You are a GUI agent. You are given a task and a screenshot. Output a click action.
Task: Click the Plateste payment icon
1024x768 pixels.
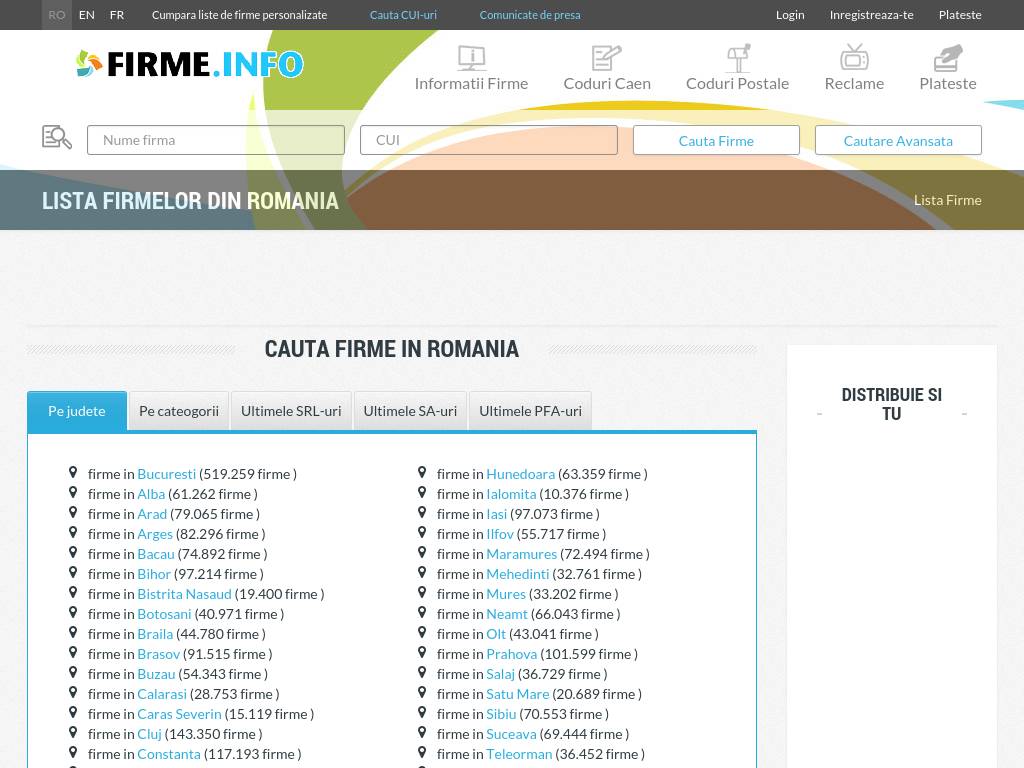coord(947,58)
